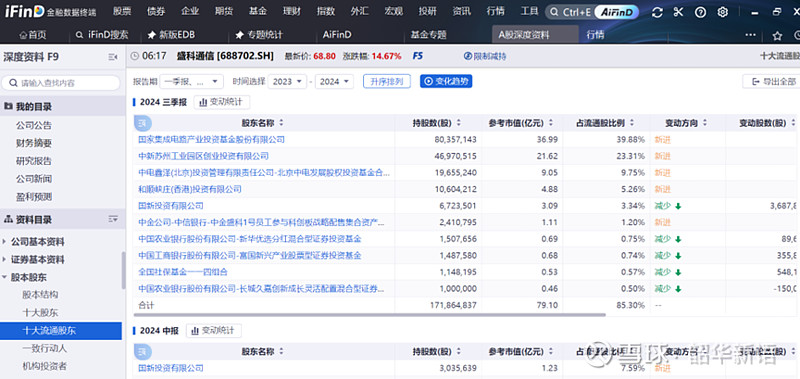The height and width of the screenshot is (379, 800).
Task: Open 盈利预测 in 我的目录
Action: 34,197
